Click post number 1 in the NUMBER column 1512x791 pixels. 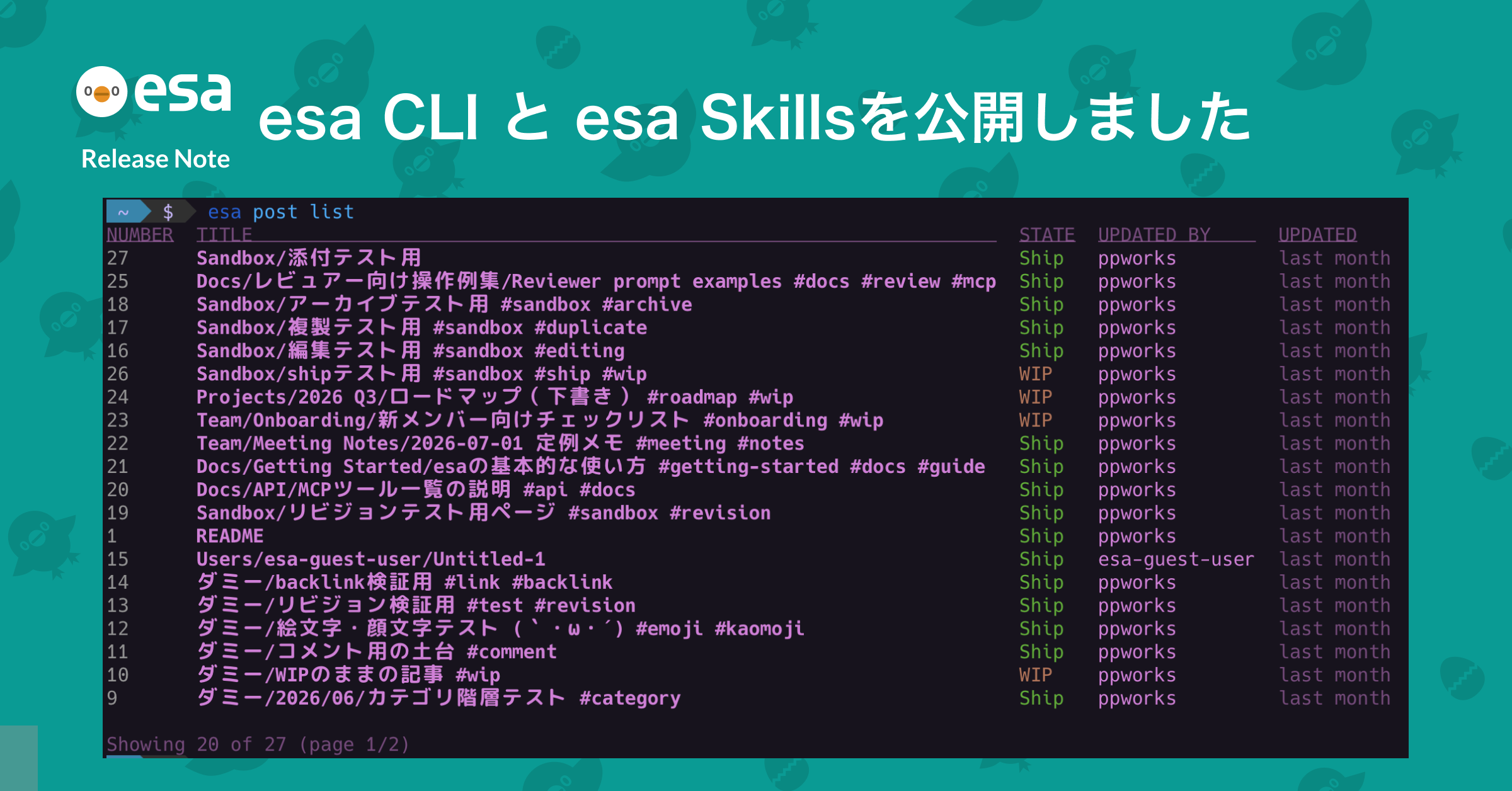pyautogui.click(x=112, y=536)
